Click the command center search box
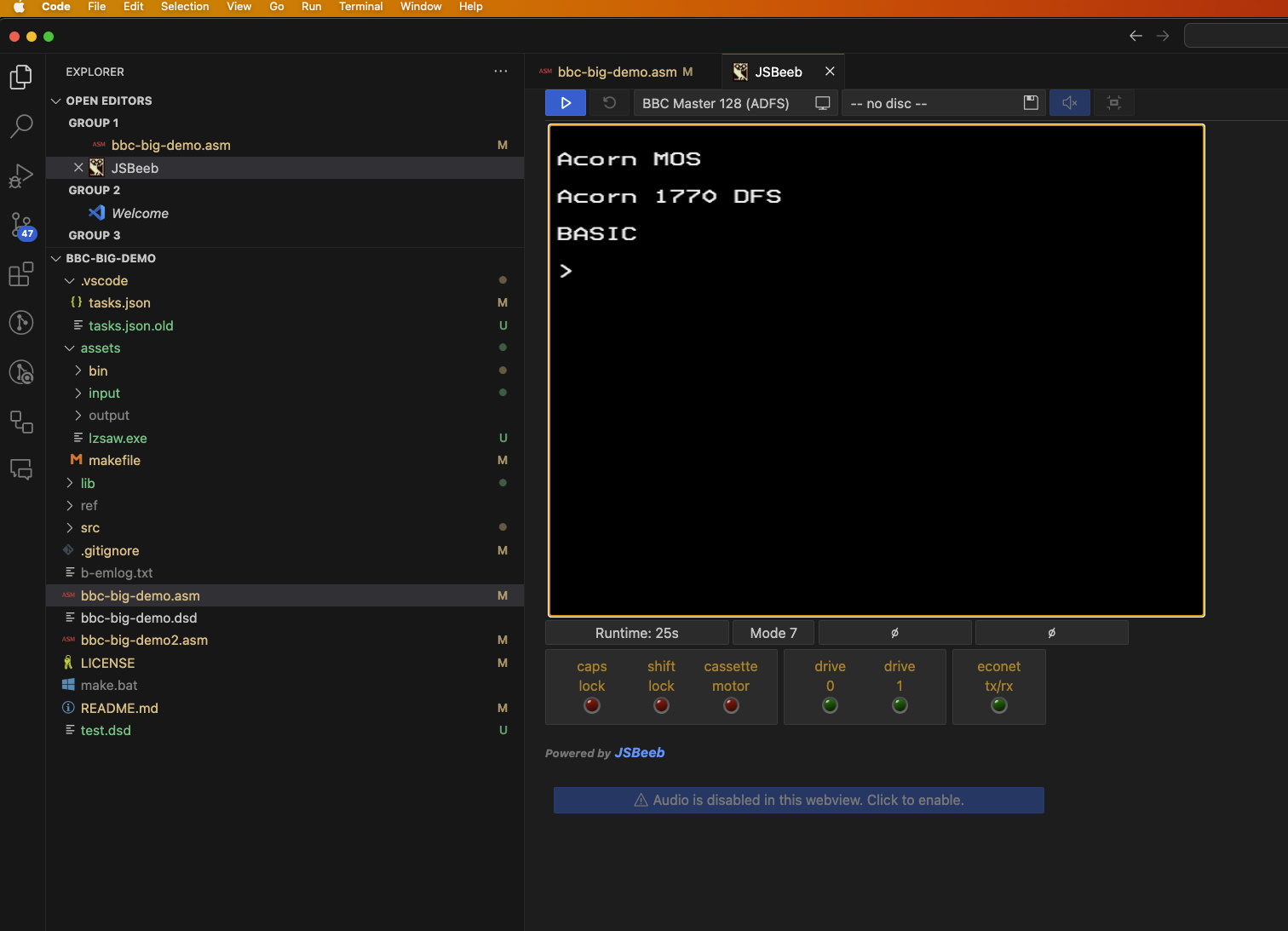Screen dimensions: 1288x931 point(1236,36)
